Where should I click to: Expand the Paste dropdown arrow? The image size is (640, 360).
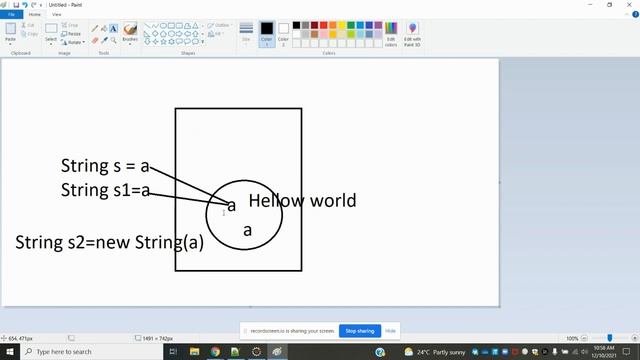tap(10, 44)
